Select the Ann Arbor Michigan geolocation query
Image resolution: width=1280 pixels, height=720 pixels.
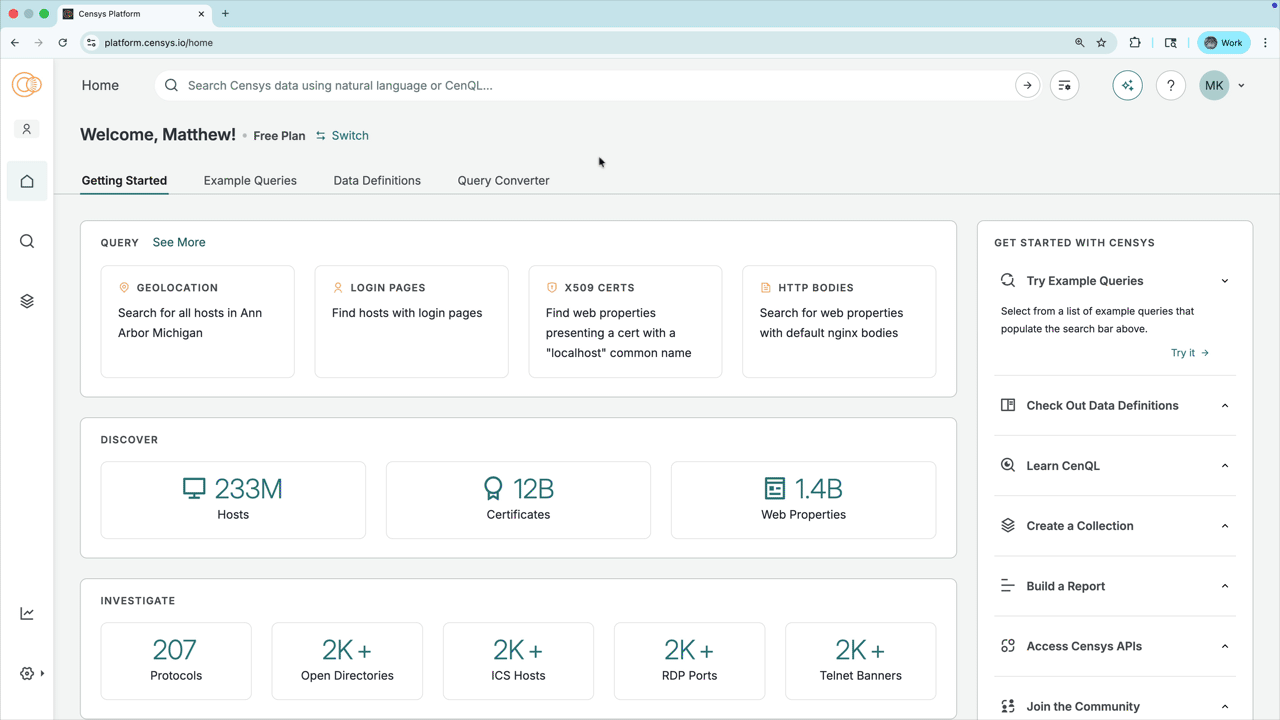click(198, 322)
